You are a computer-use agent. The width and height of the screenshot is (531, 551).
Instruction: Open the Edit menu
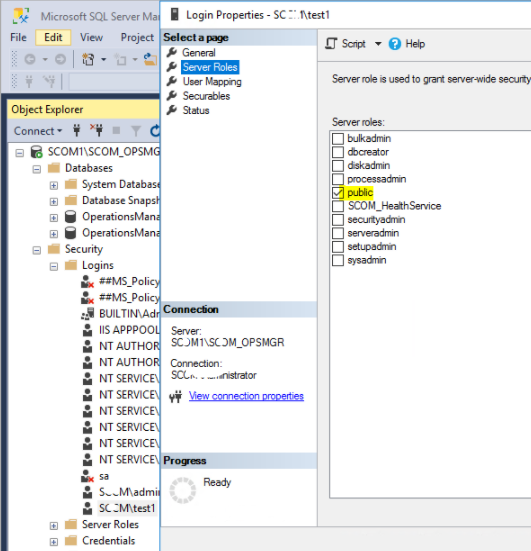point(53,37)
